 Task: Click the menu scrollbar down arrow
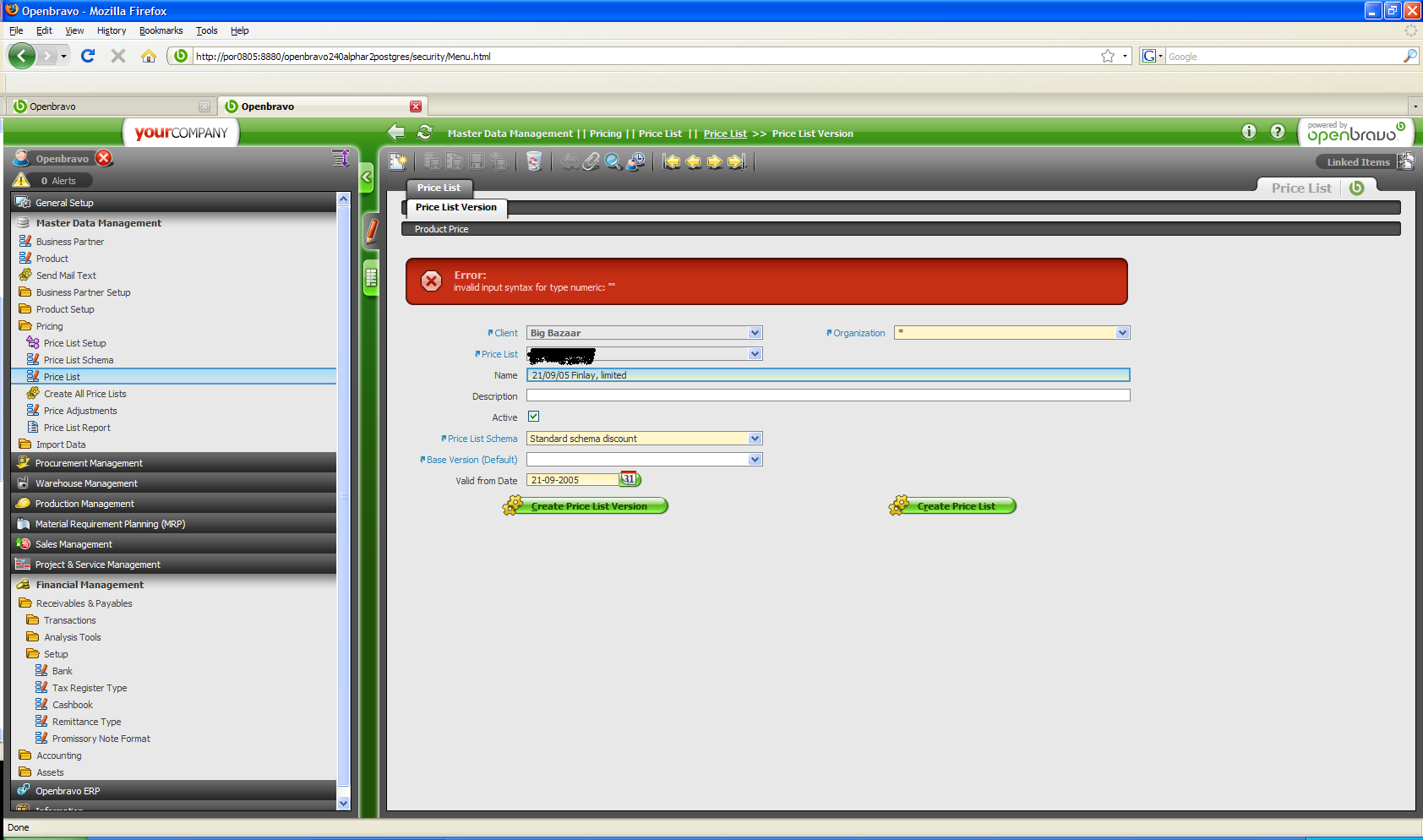[x=343, y=804]
